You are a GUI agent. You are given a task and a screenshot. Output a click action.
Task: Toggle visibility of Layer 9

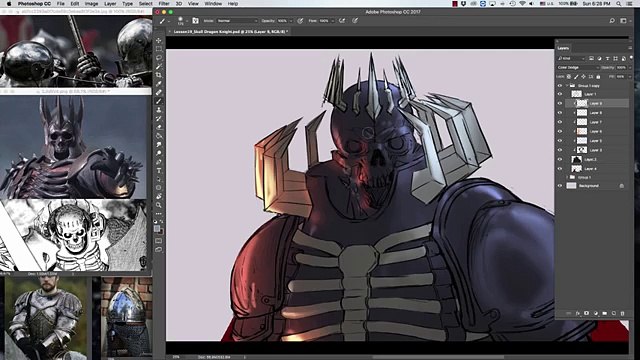(560, 103)
